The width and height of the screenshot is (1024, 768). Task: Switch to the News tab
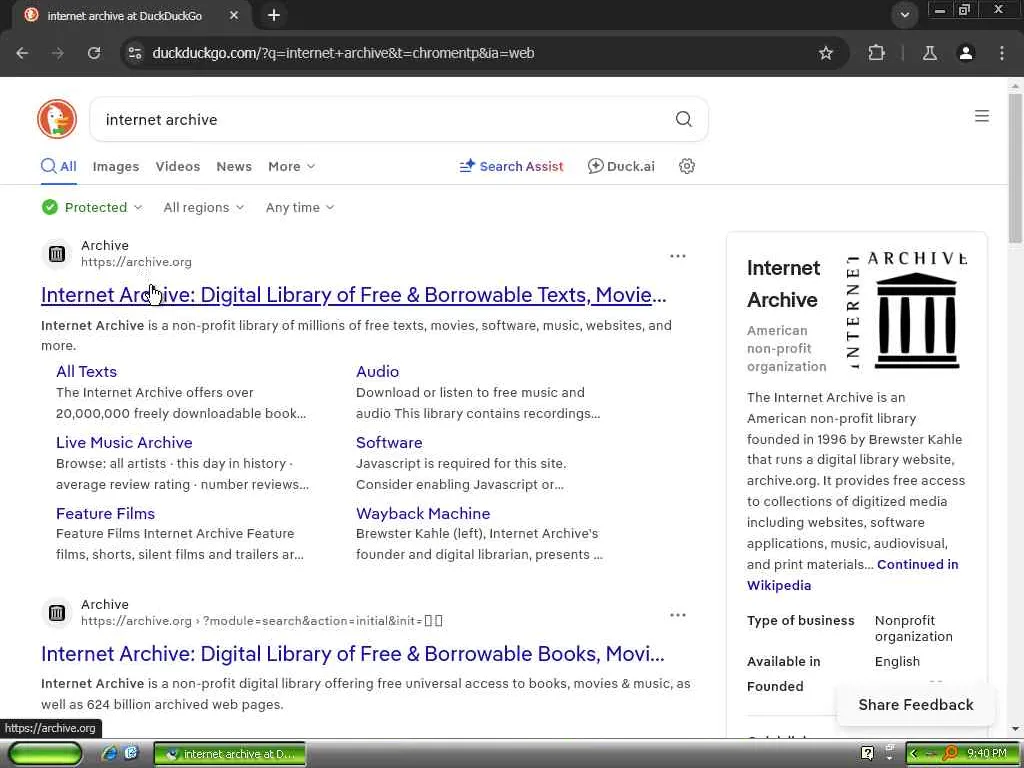[234, 166]
